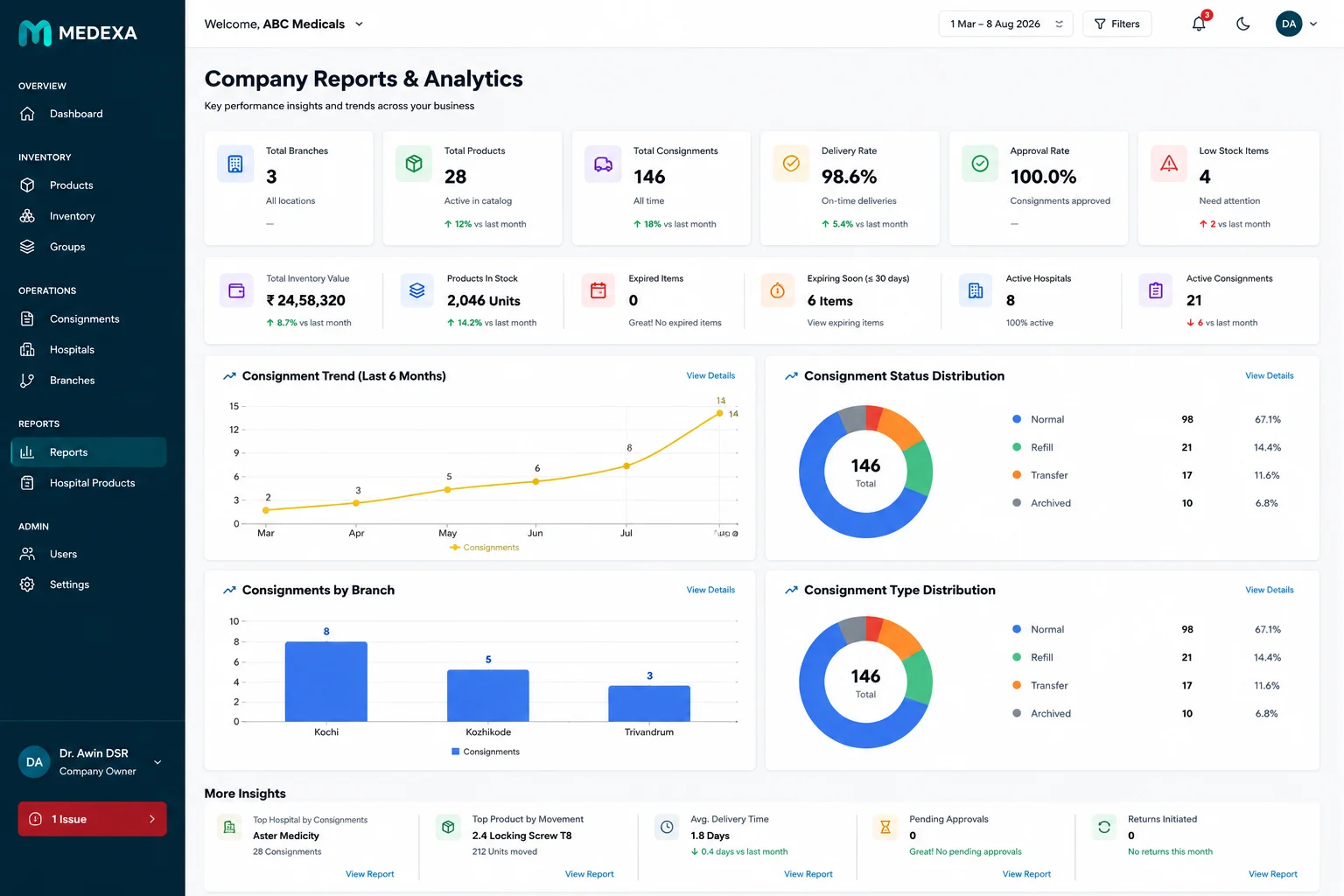
Task: Click the Returns Initiated refresh icon
Action: (1104, 827)
